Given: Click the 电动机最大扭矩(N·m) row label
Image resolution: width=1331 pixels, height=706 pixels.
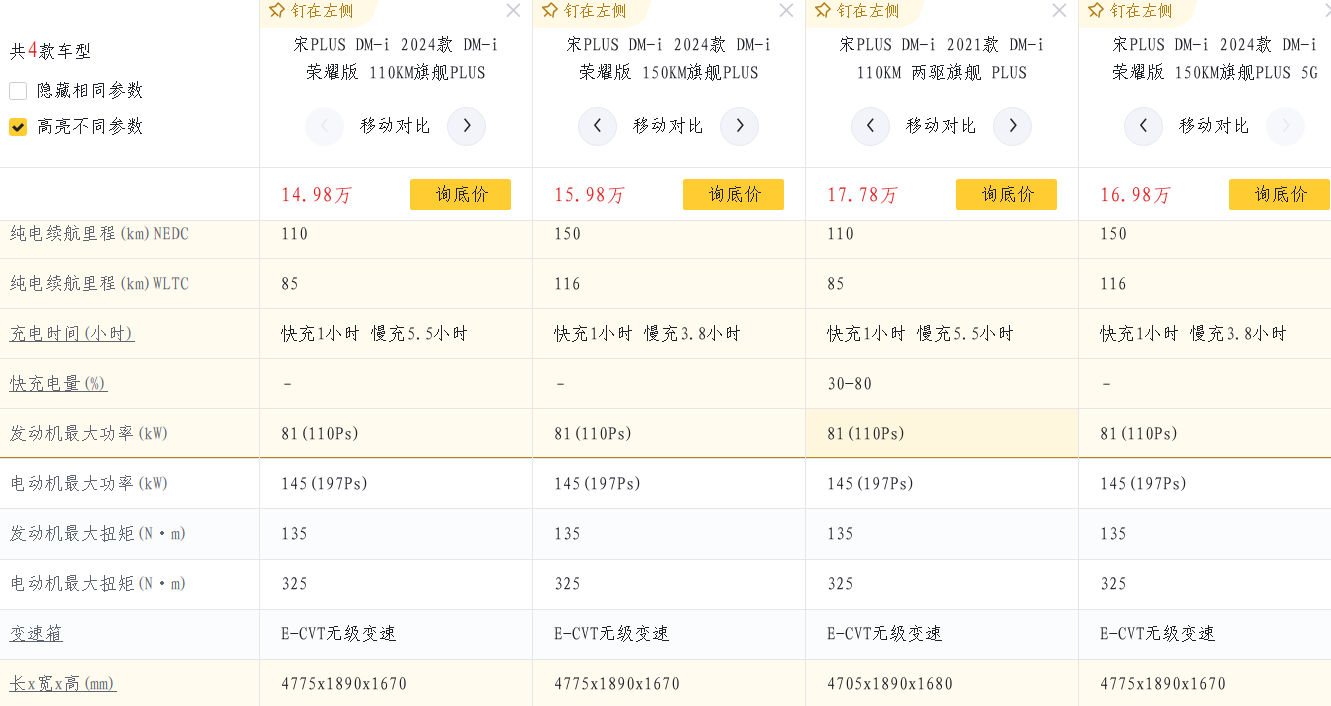Looking at the screenshot, I should click(98, 584).
